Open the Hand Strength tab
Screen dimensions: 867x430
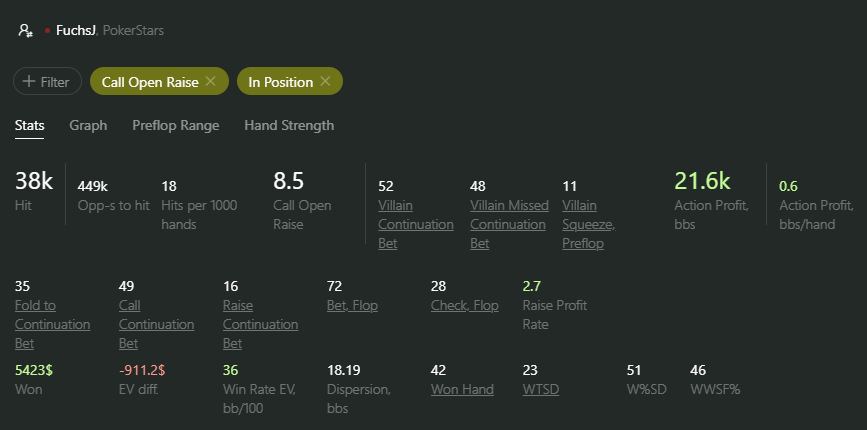(289, 125)
